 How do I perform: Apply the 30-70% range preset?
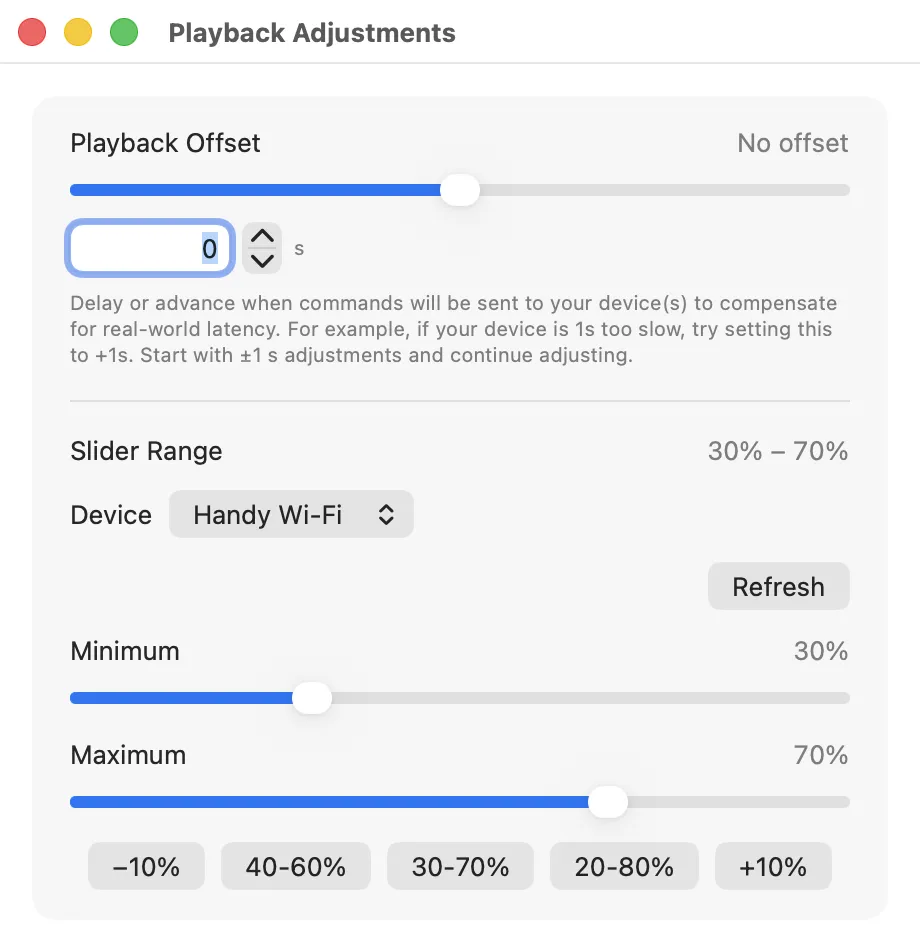459,866
